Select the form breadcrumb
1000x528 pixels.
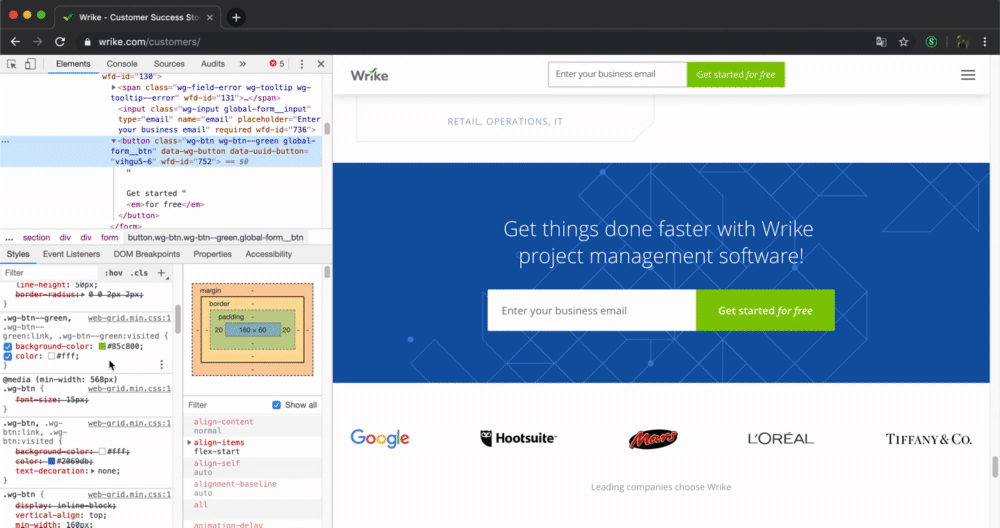110,237
